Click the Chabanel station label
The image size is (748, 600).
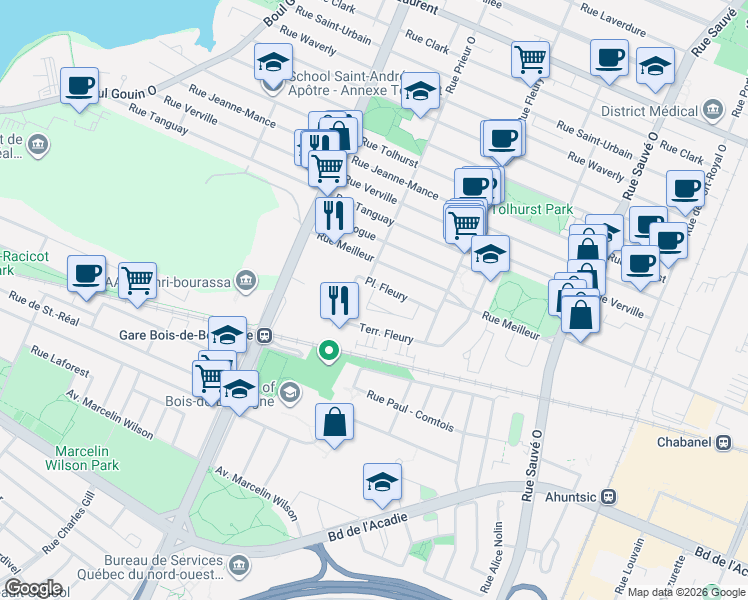685,442
